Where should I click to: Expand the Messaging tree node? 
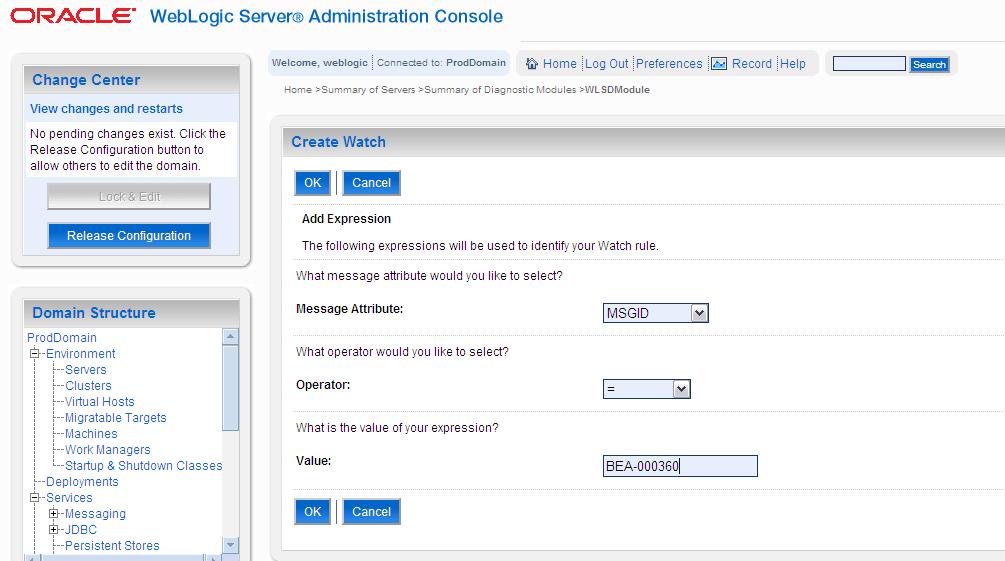point(54,514)
